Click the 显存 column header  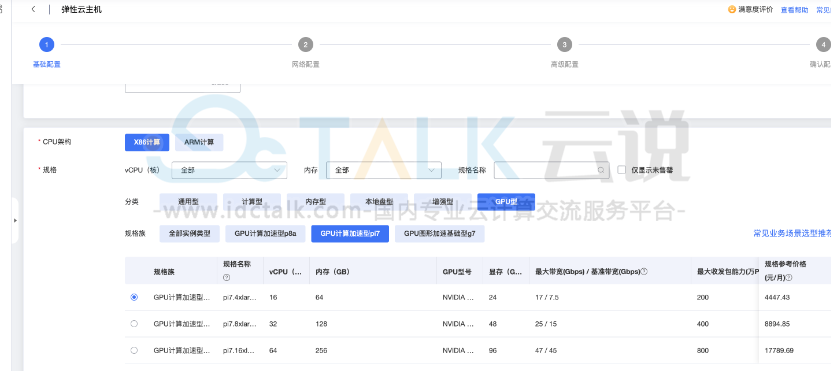coord(506,271)
